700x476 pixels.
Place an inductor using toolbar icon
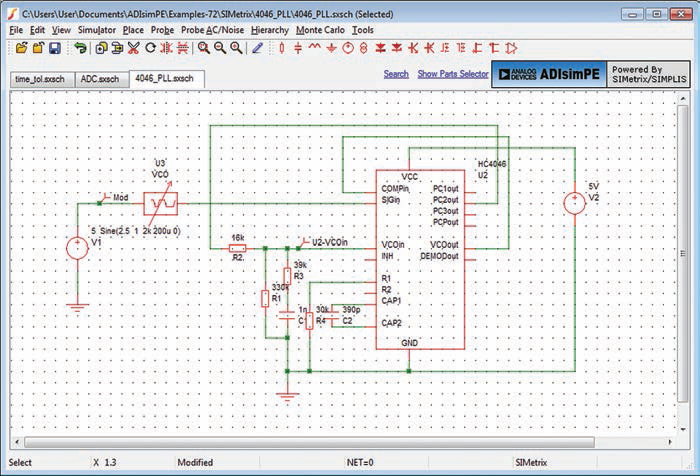click(315, 48)
